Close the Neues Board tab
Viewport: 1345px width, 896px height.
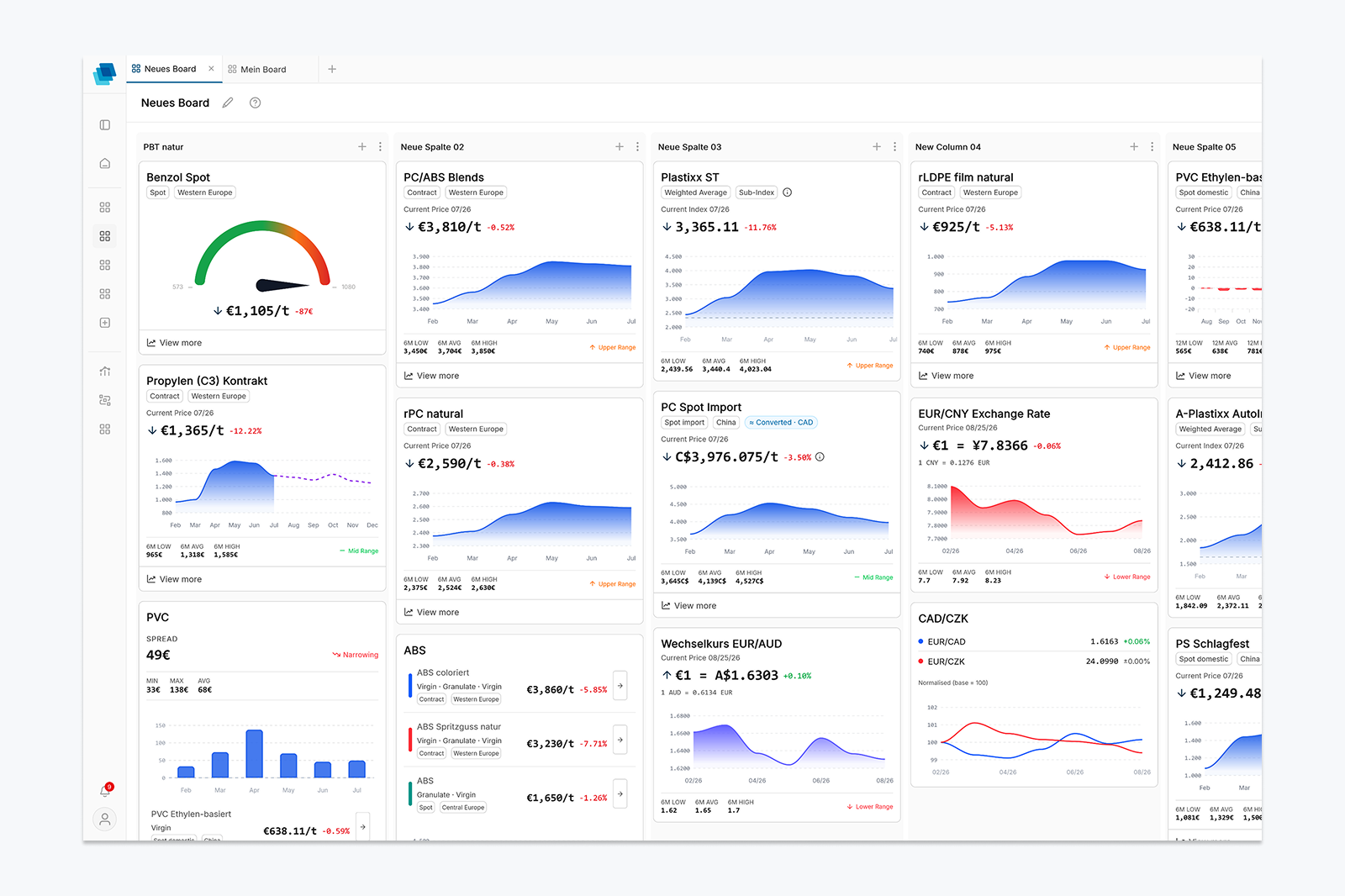coord(211,69)
